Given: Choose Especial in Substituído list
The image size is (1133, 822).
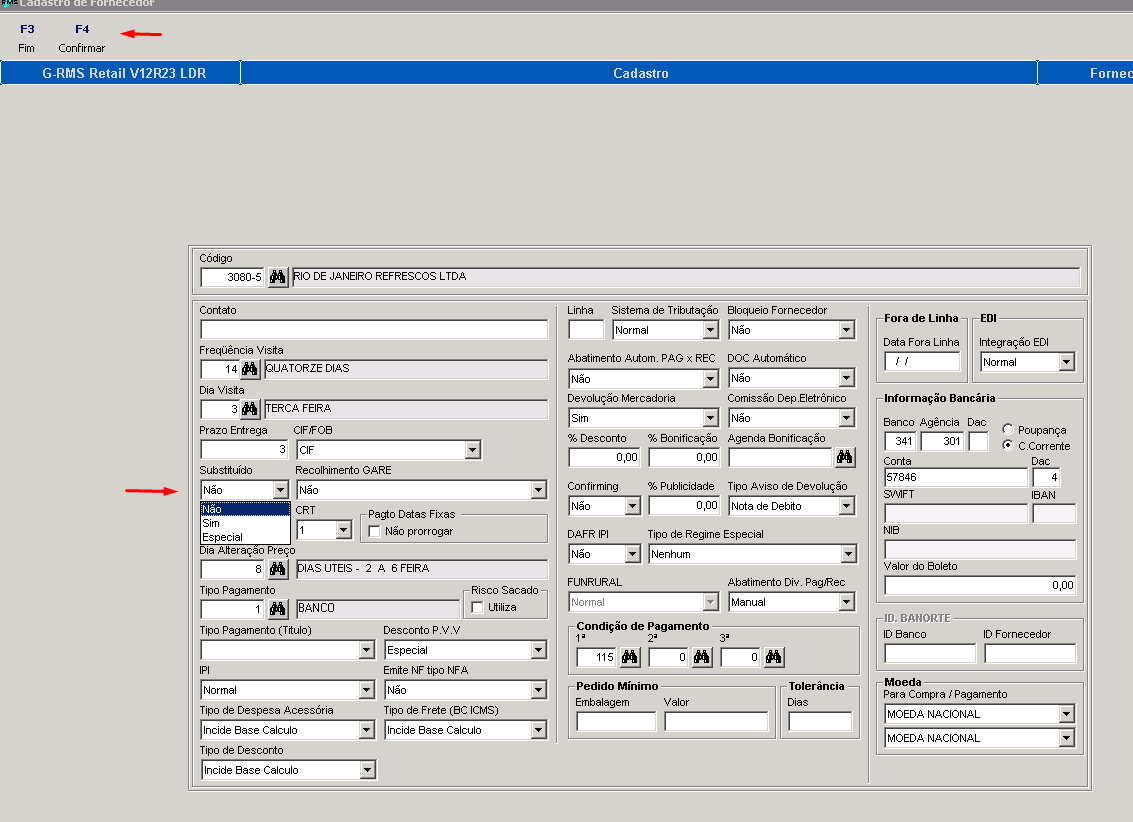Looking at the screenshot, I should click(245, 537).
